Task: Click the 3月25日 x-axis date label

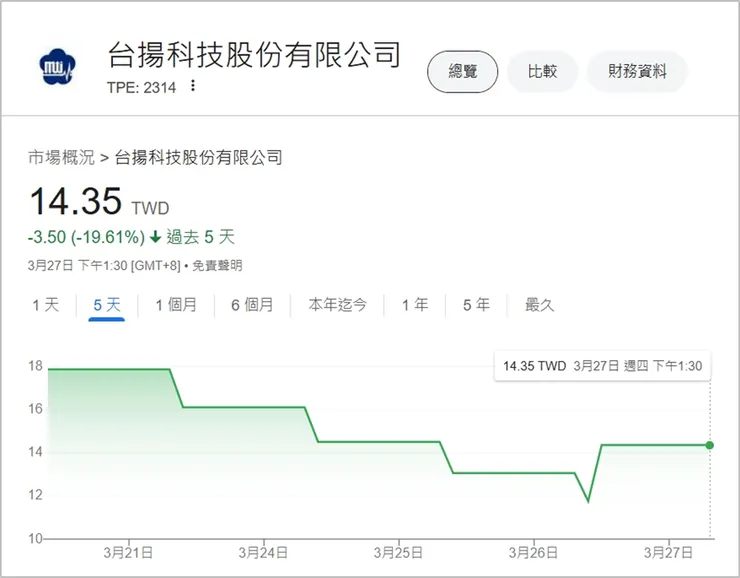Action: point(398,552)
